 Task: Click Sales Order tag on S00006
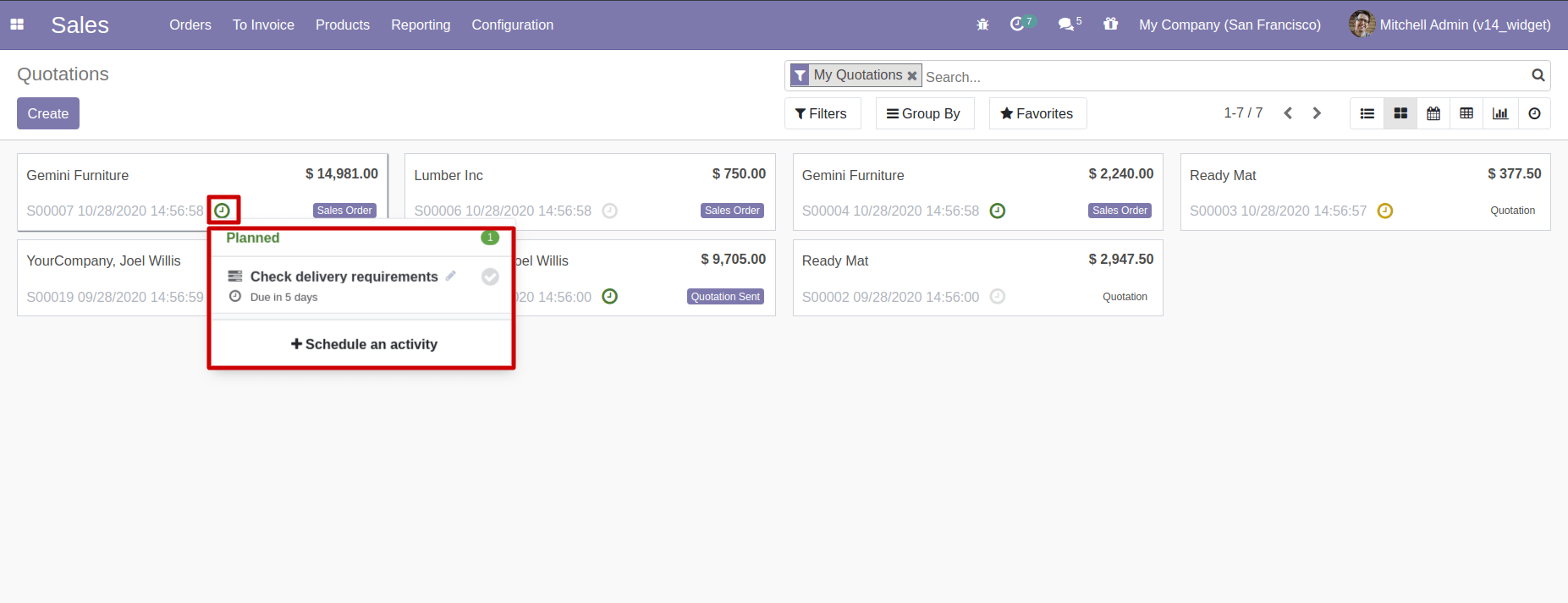pyautogui.click(x=732, y=211)
